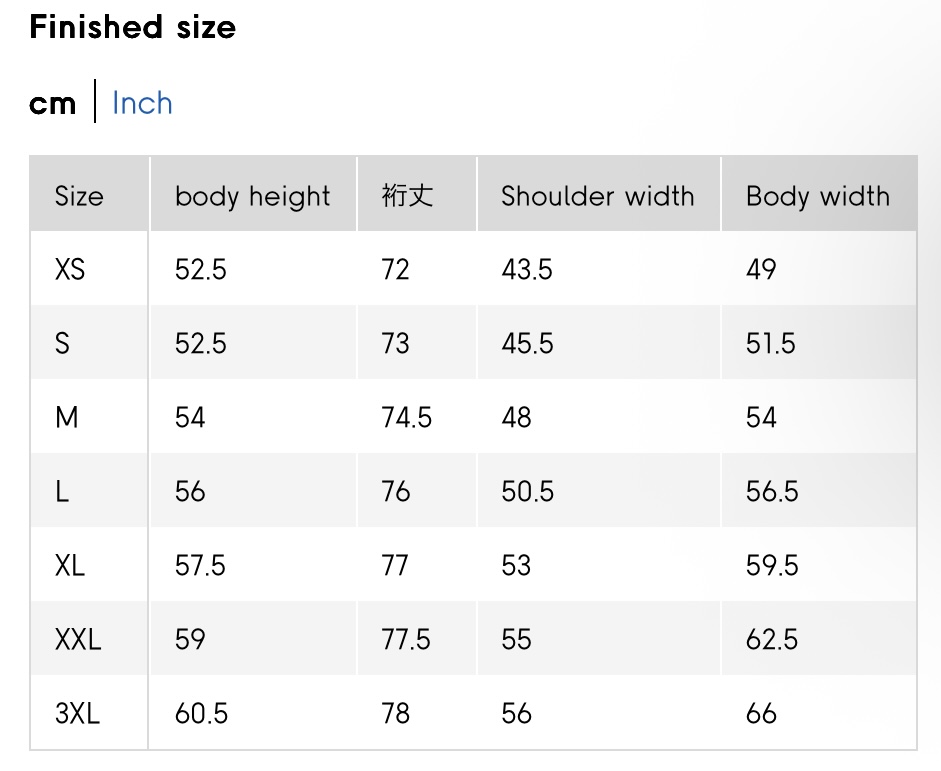Image resolution: width=941 pixels, height=771 pixels.
Task: Click XL body height value 57.5
Action: point(200,566)
